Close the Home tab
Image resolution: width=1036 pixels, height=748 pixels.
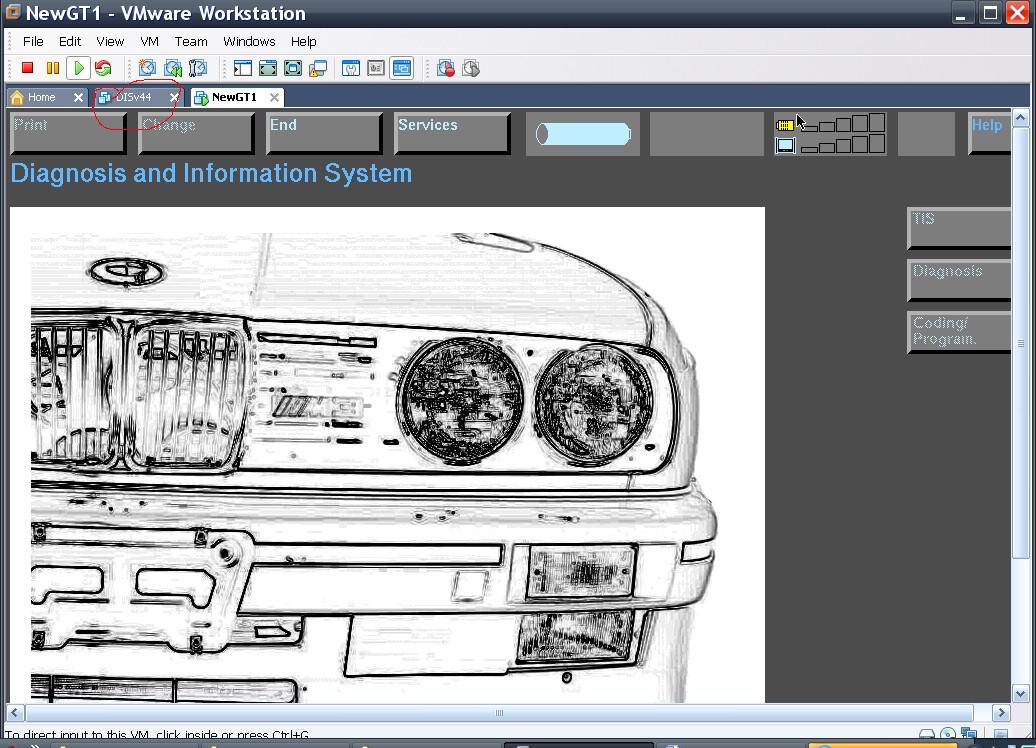[x=79, y=97]
